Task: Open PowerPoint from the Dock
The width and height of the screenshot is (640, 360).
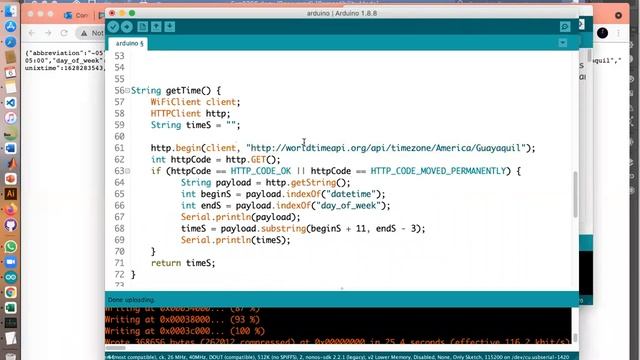Action: [x=11, y=179]
